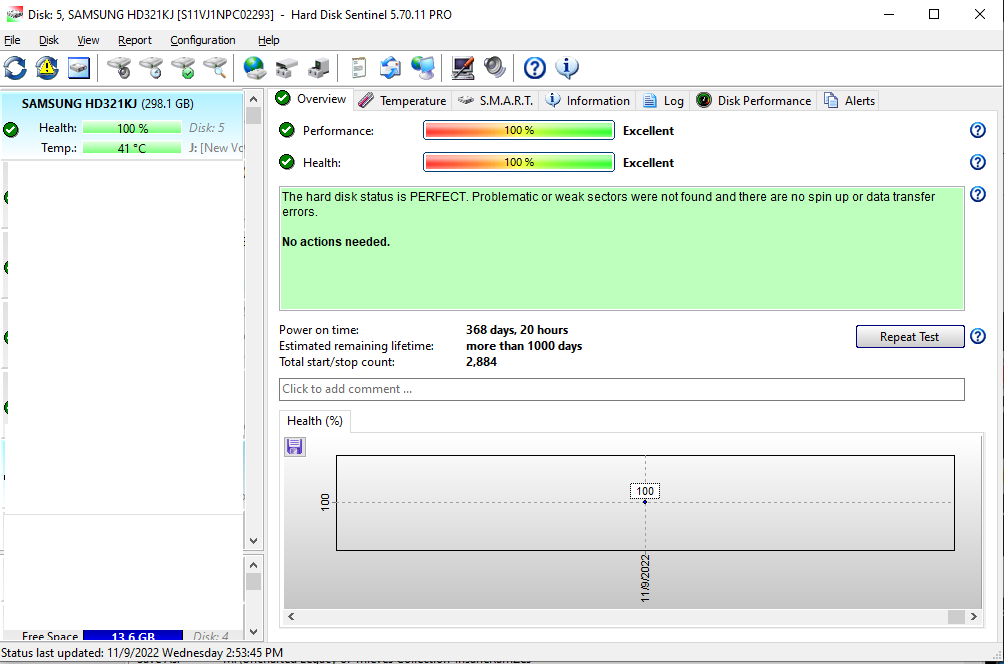Click the Excellent label beside the Performance bar
Viewport: 1004px width, 664px height.
coord(648,130)
